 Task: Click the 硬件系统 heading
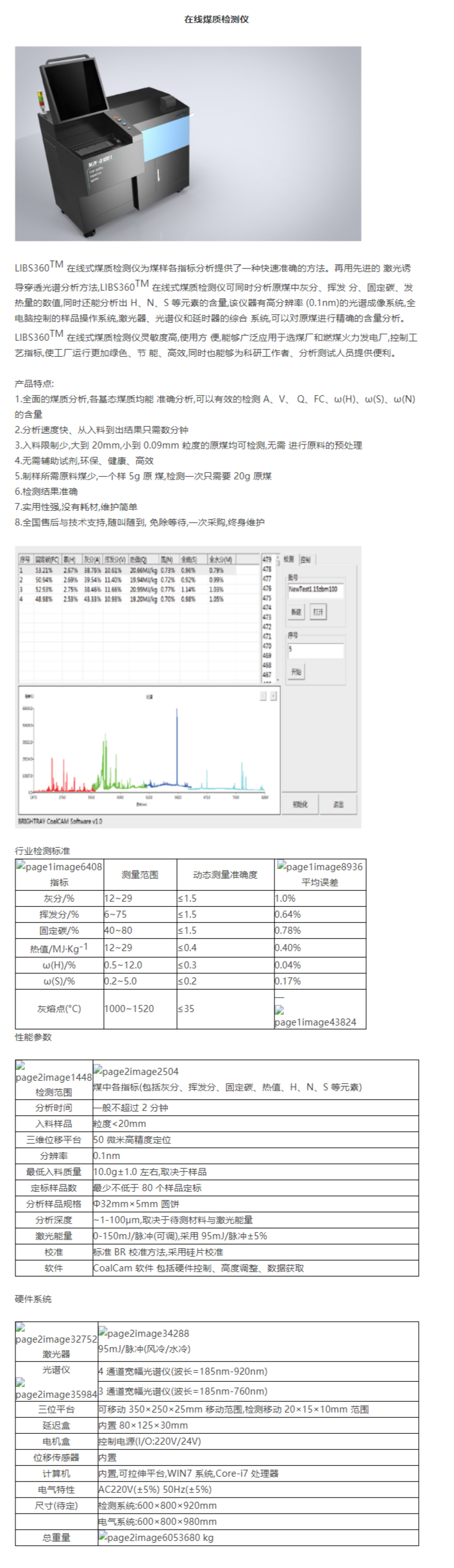coord(33,1298)
